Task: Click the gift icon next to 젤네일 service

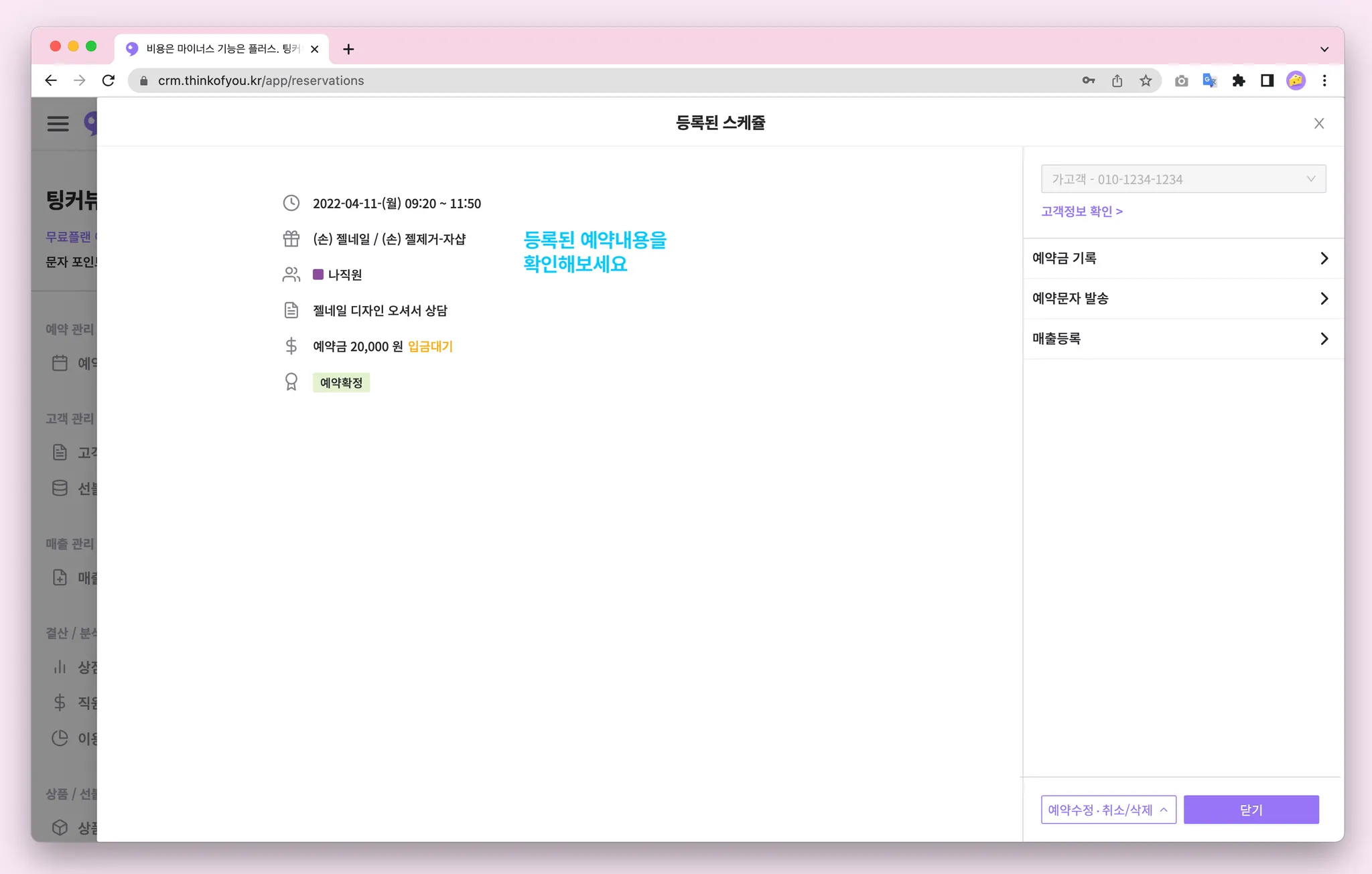Action: (291, 238)
